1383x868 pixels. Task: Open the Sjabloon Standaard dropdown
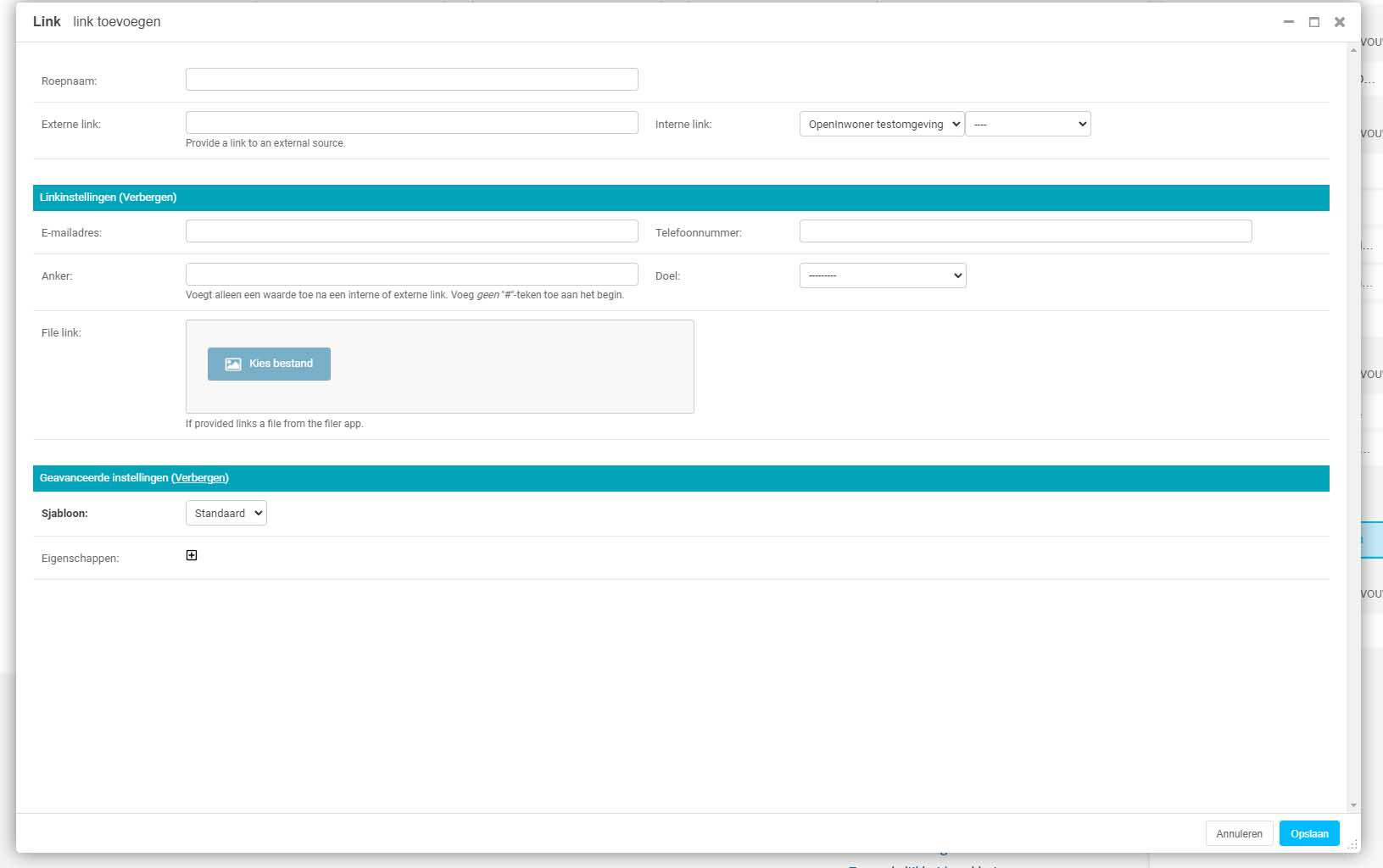click(226, 513)
